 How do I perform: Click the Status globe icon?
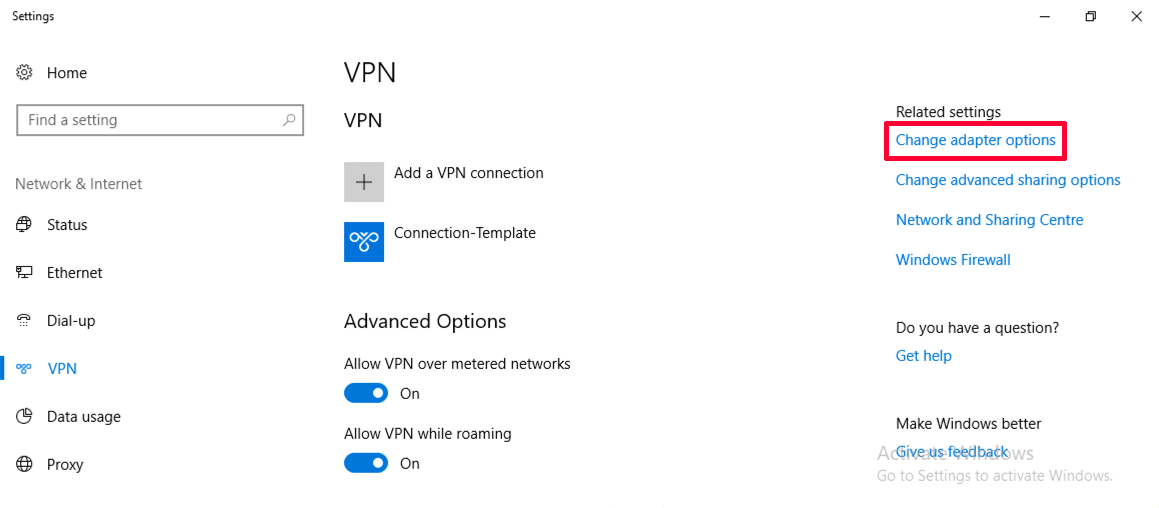click(x=24, y=224)
